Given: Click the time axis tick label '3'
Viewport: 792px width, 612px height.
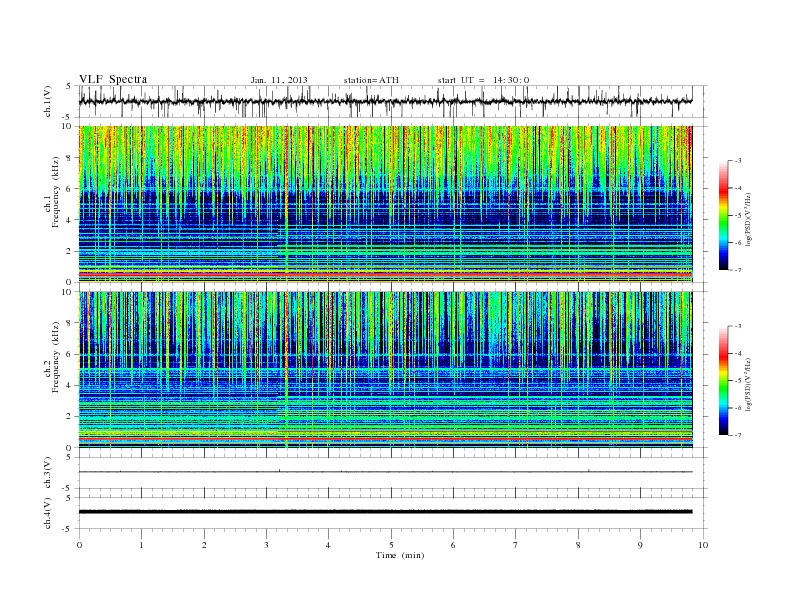Looking at the screenshot, I should coord(266,545).
